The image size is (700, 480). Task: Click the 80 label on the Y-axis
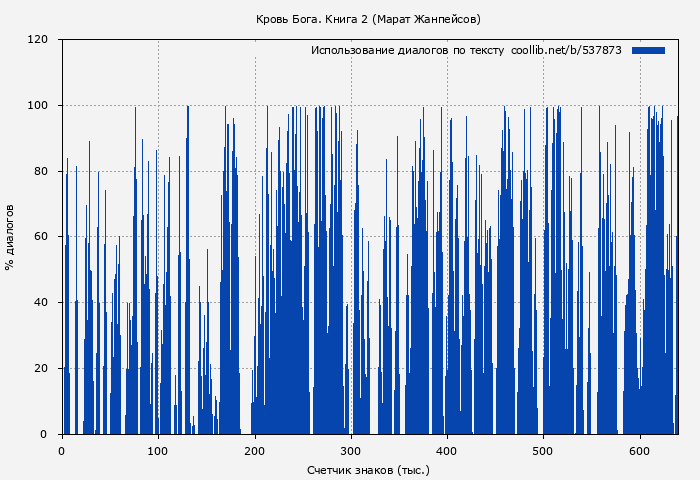tap(41, 171)
